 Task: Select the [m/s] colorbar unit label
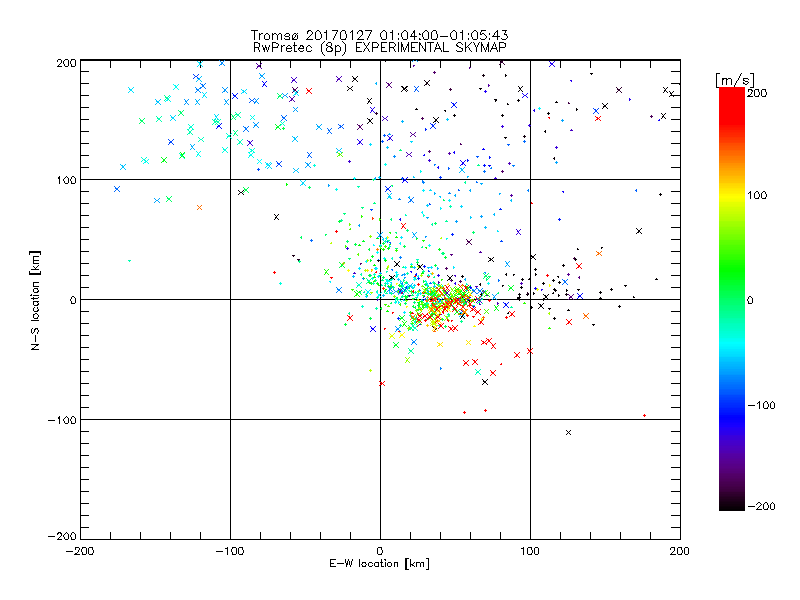[x=735, y=80]
